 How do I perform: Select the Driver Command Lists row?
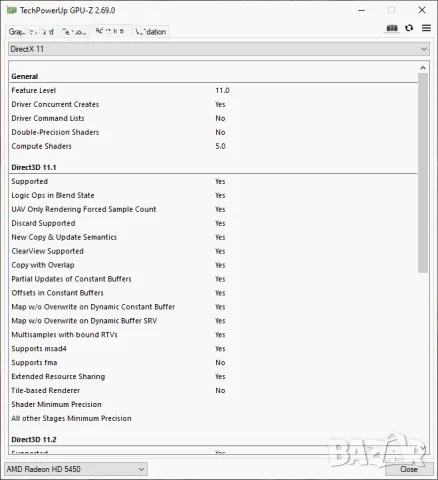point(213,118)
